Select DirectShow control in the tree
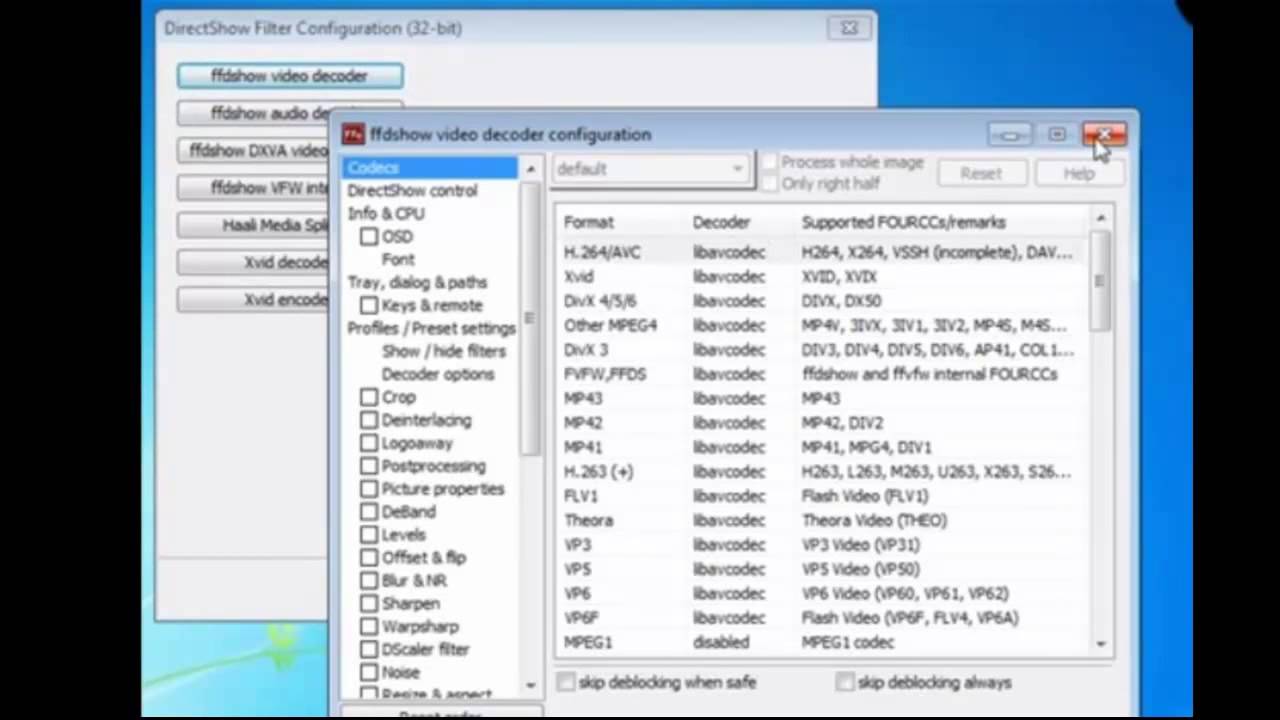This screenshot has width=1280, height=720. [412, 190]
